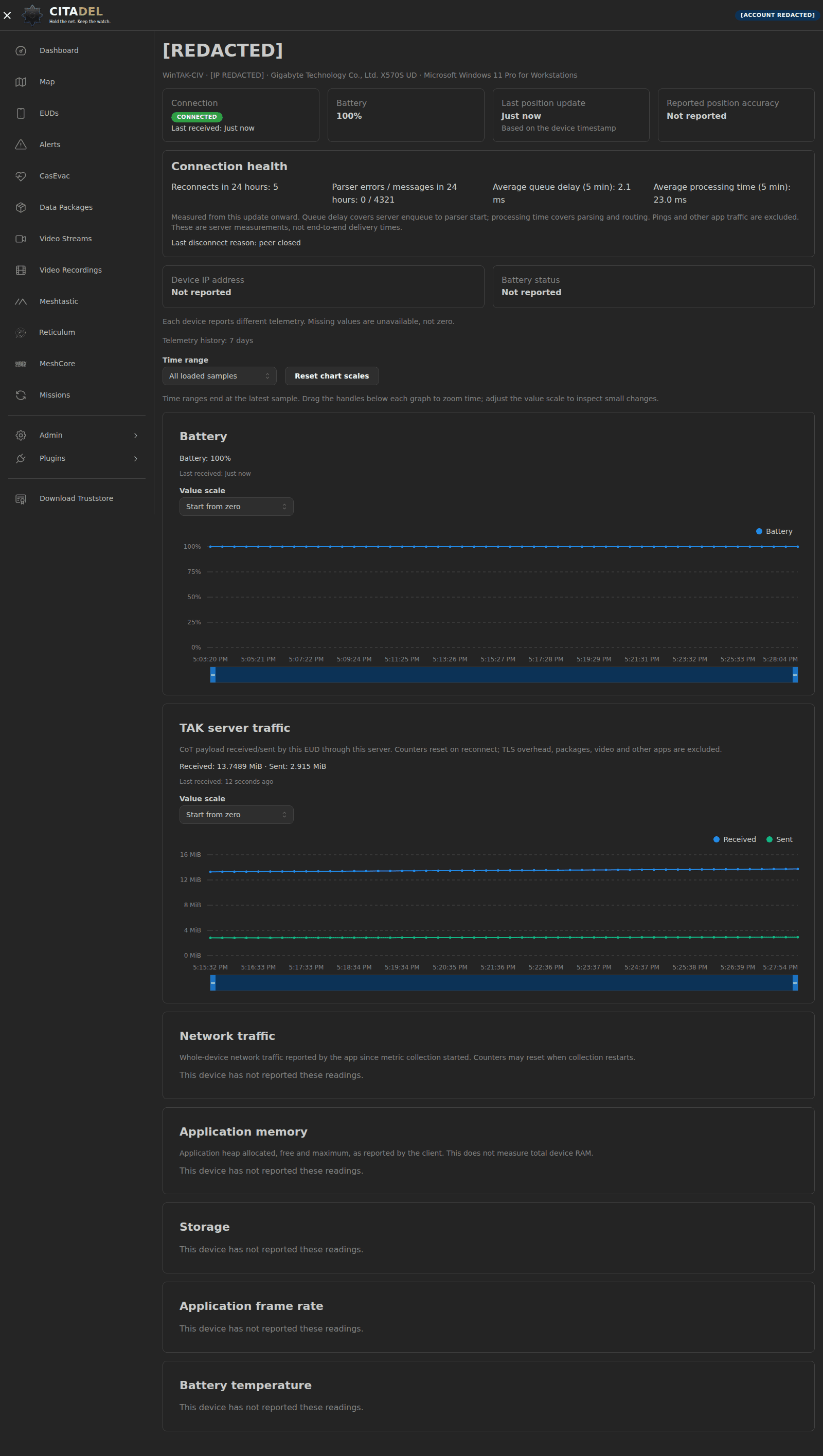Click the TAK traffic chart left zoom handle
This screenshot has height=1456, width=823.
(213, 983)
